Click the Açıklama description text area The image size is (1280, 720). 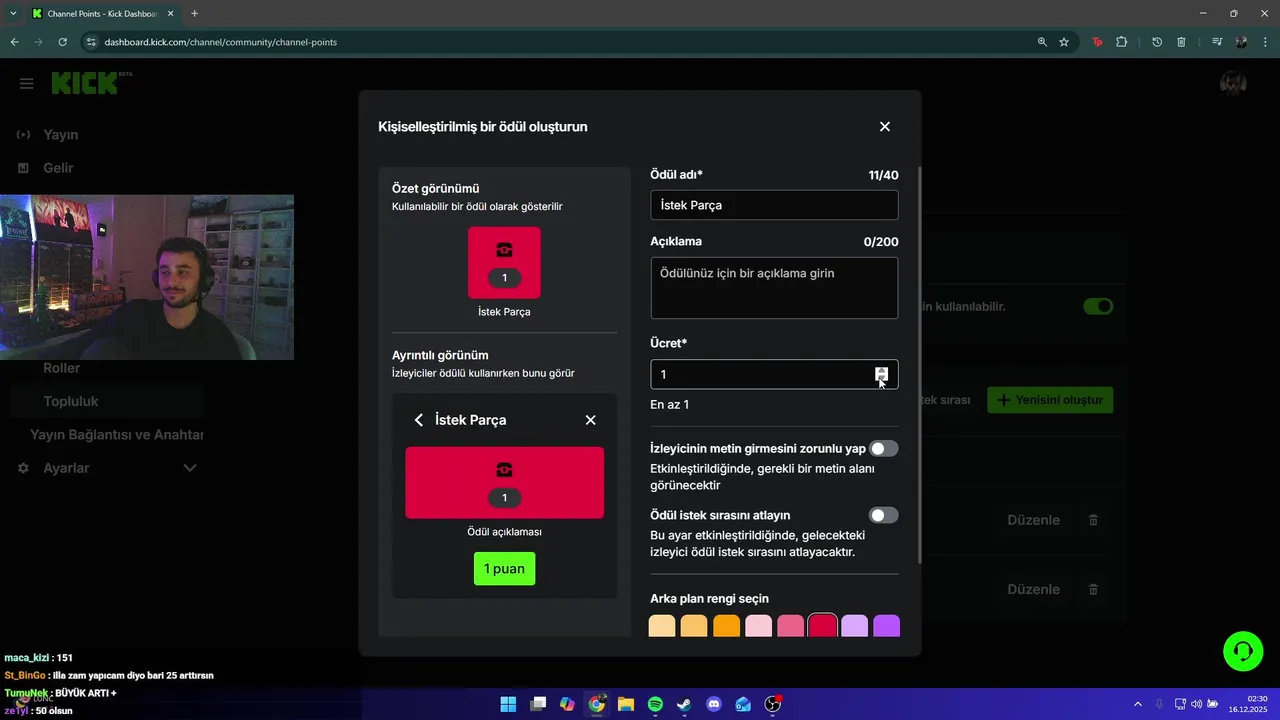(774, 288)
